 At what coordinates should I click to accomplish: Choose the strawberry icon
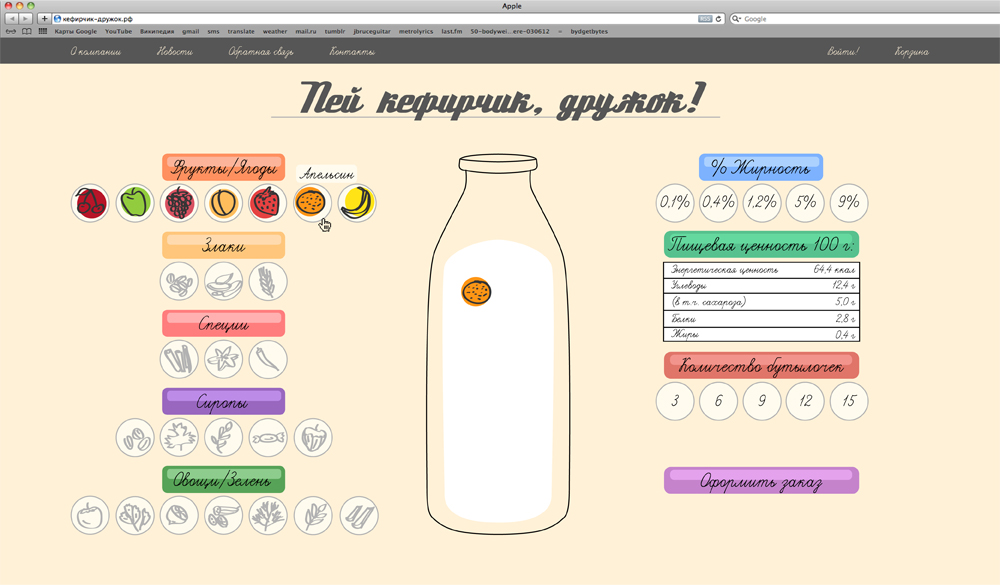click(x=267, y=203)
